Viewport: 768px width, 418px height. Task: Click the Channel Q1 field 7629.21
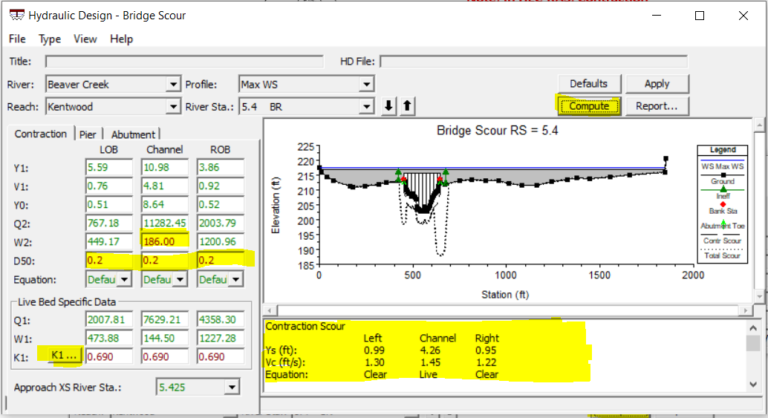point(165,320)
